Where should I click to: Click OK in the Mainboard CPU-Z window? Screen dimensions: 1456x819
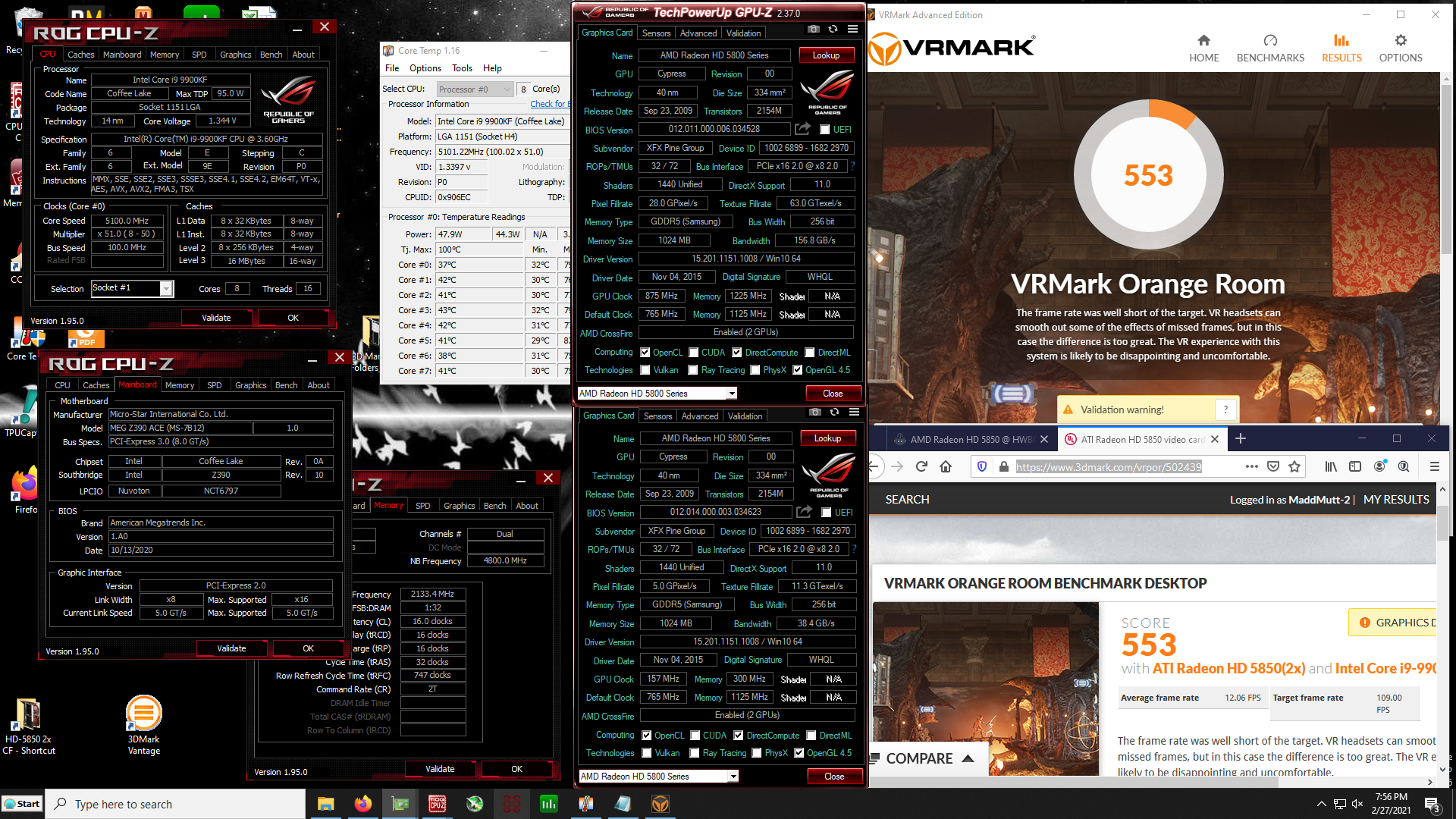point(308,648)
